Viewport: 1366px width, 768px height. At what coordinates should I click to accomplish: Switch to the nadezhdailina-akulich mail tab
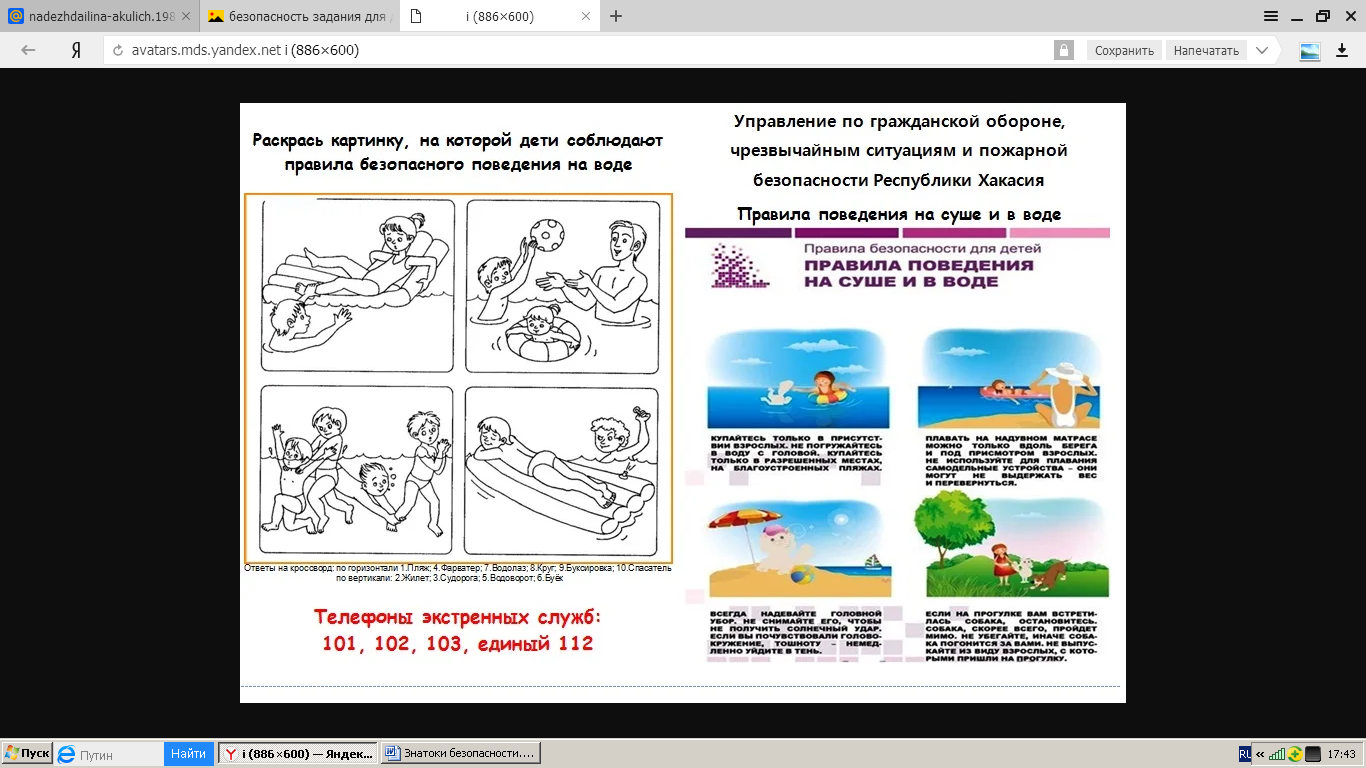(98, 17)
